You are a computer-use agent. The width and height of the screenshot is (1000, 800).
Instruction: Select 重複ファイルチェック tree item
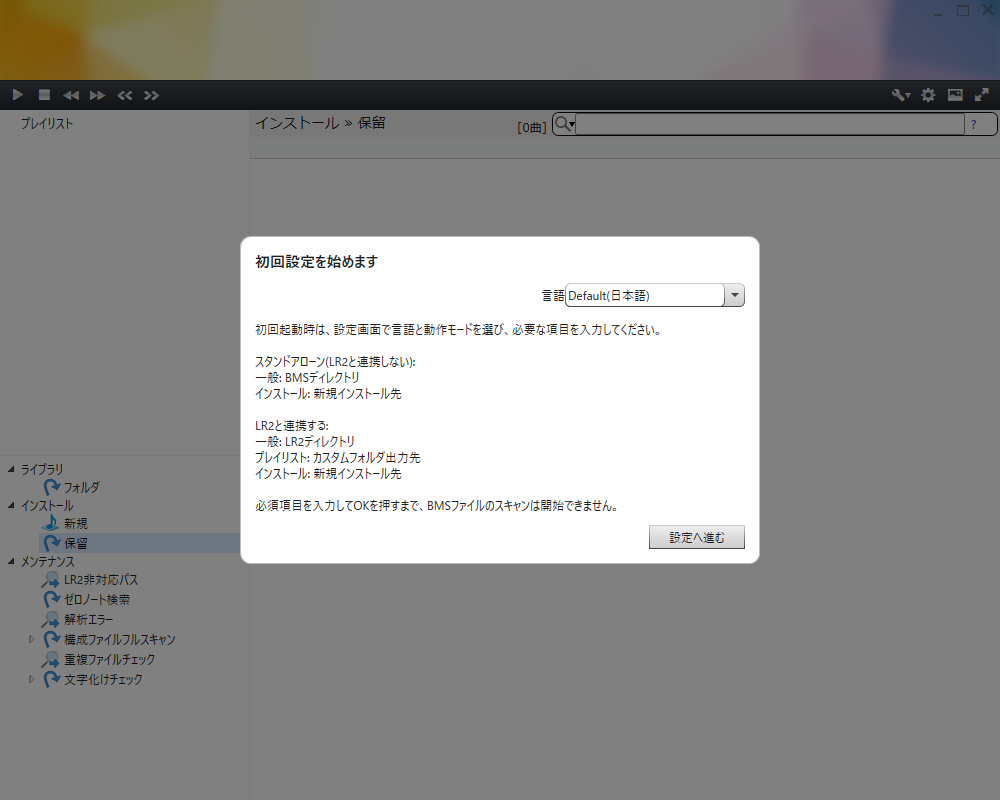(110, 659)
